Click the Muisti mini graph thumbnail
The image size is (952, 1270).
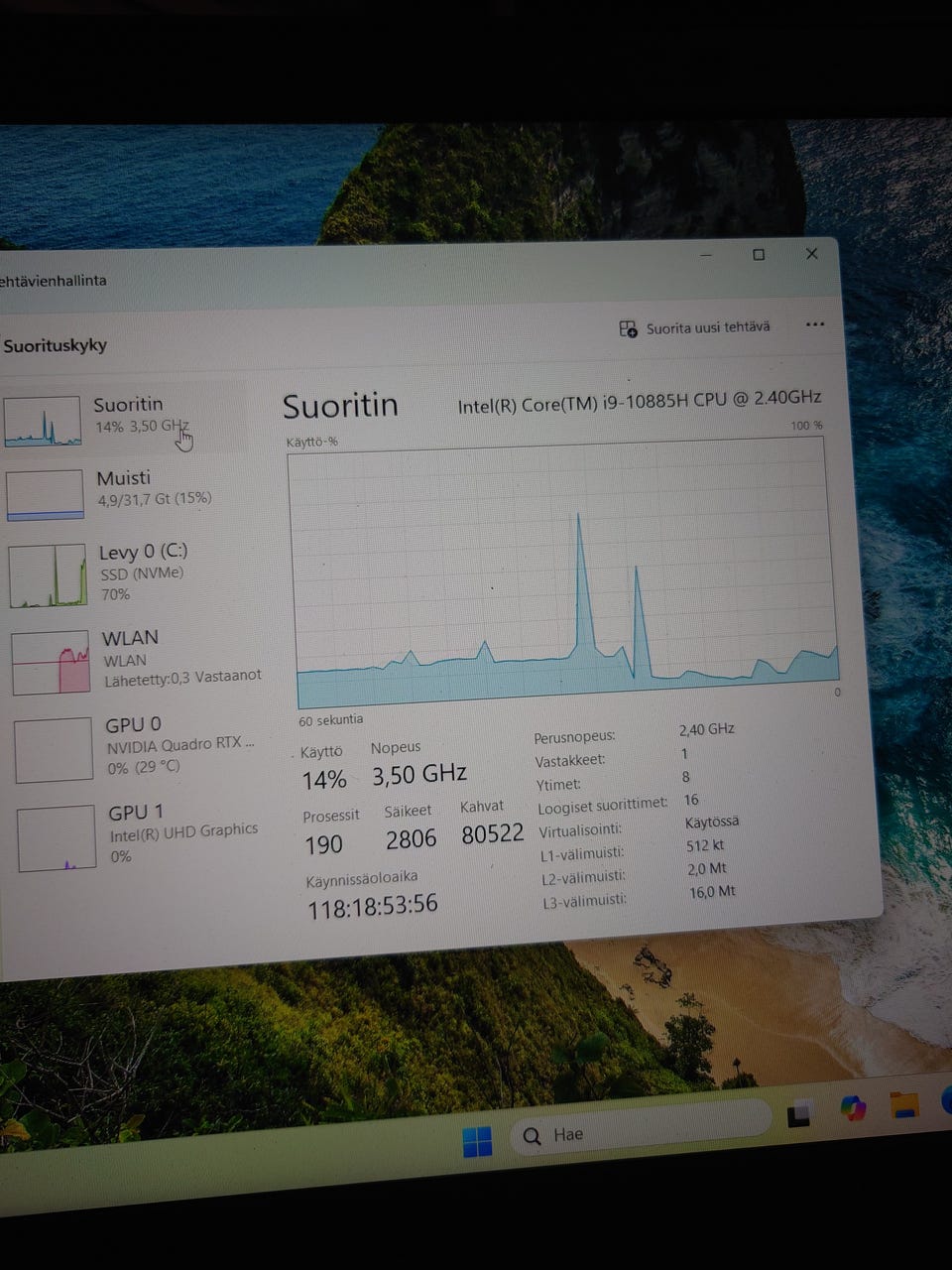click(x=45, y=494)
